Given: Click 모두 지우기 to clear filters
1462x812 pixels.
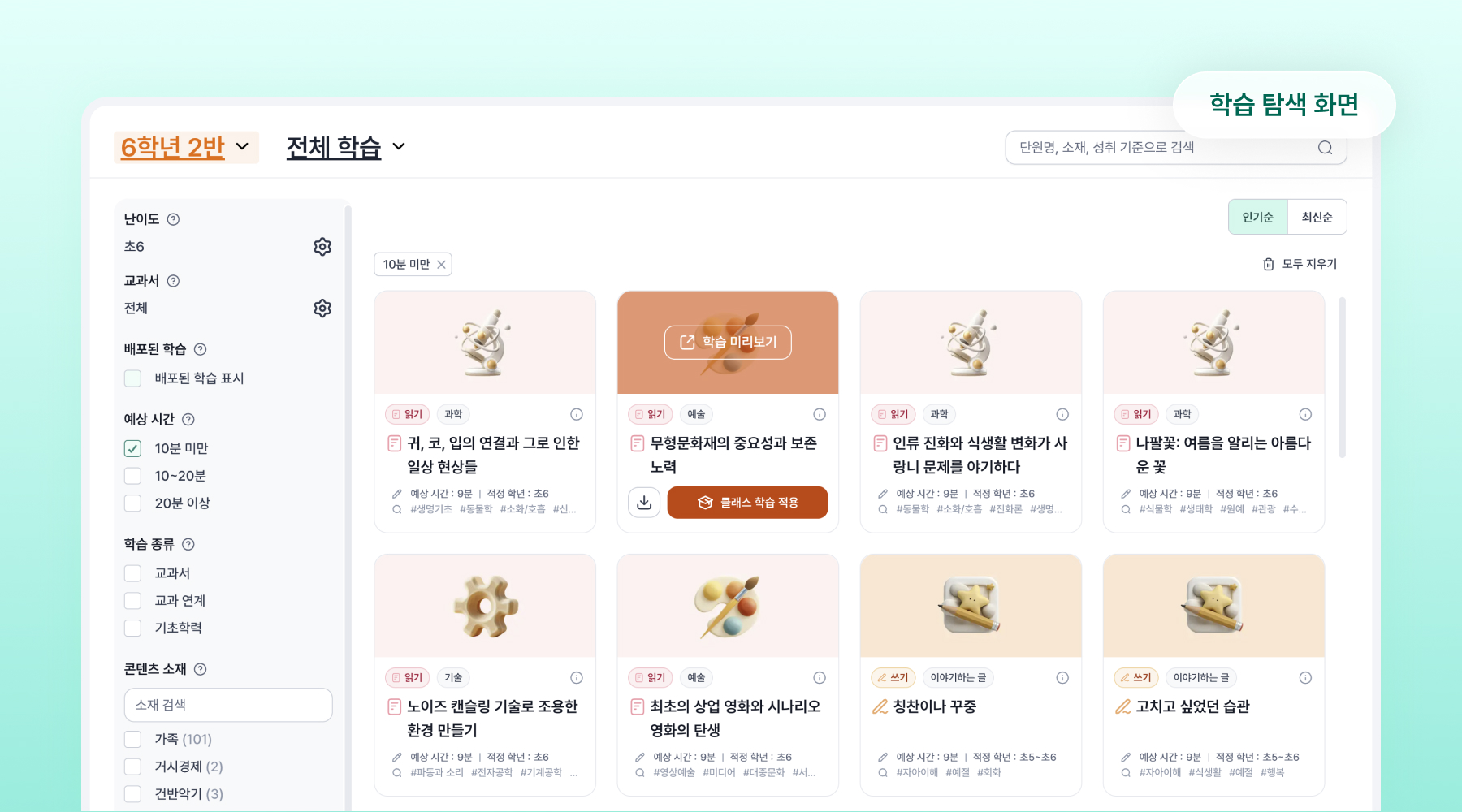Looking at the screenshot, I should [x=1300, y=264].
